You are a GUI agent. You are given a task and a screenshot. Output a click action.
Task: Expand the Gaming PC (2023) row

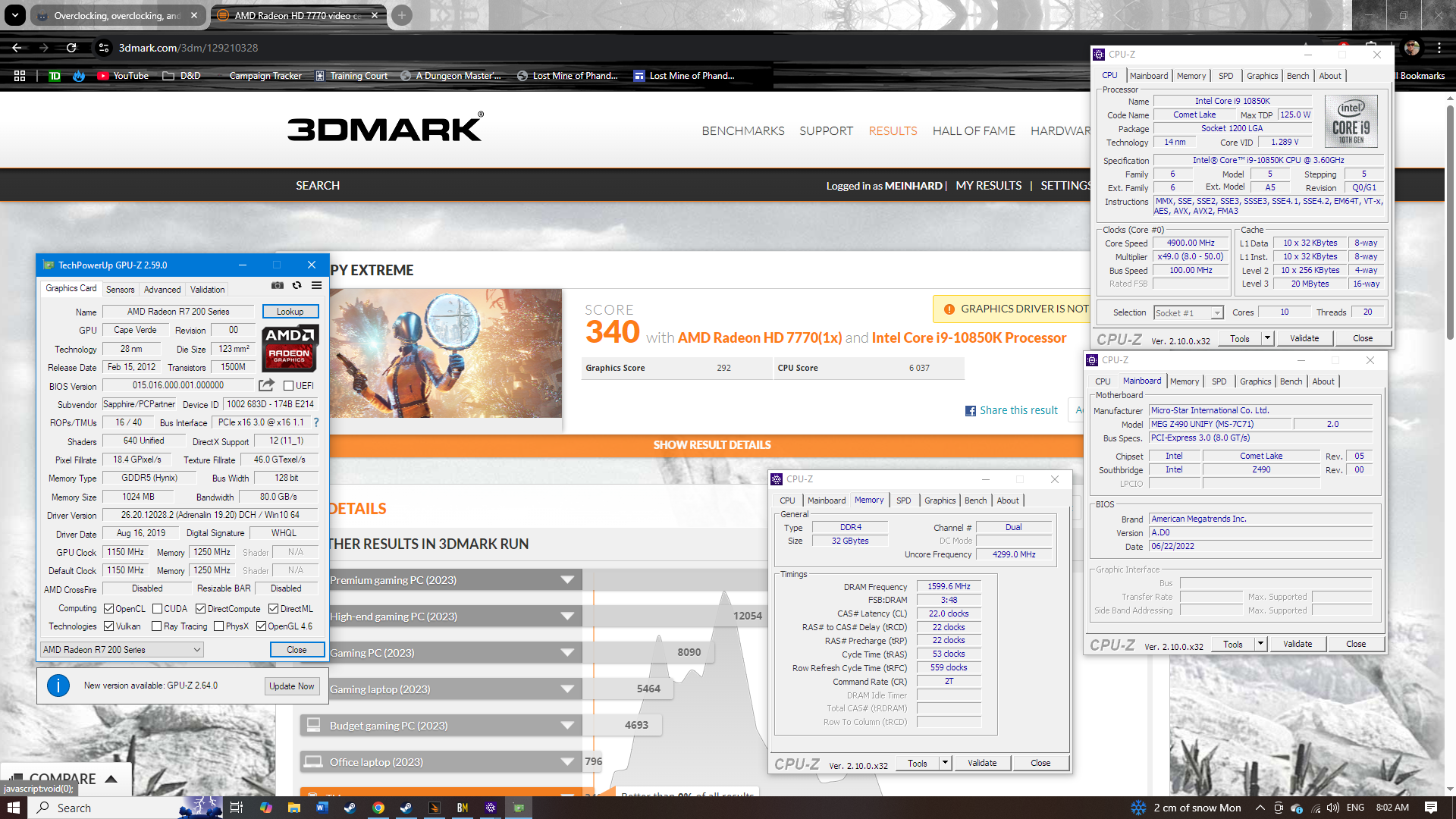[567, 653]
